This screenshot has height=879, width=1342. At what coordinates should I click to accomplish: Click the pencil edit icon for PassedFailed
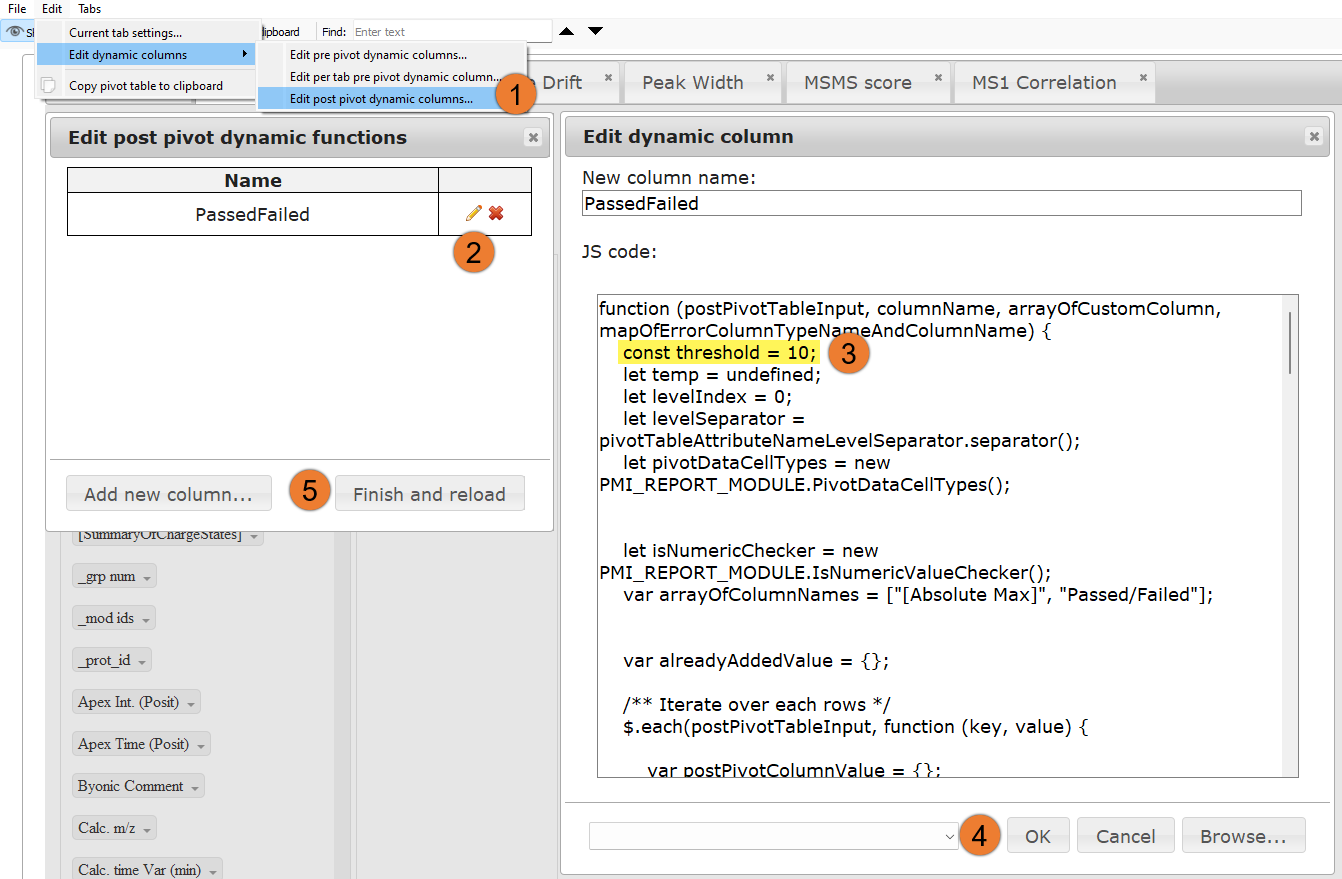(x=473, y=213)
